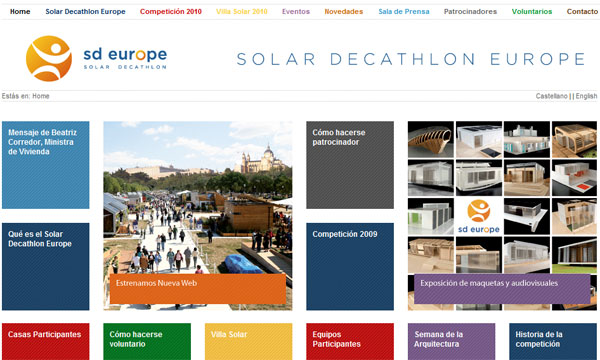Open the purple Semana de la Arquitectura tile
This screenshot has height=360, width=600.
(x=451, y=341)
